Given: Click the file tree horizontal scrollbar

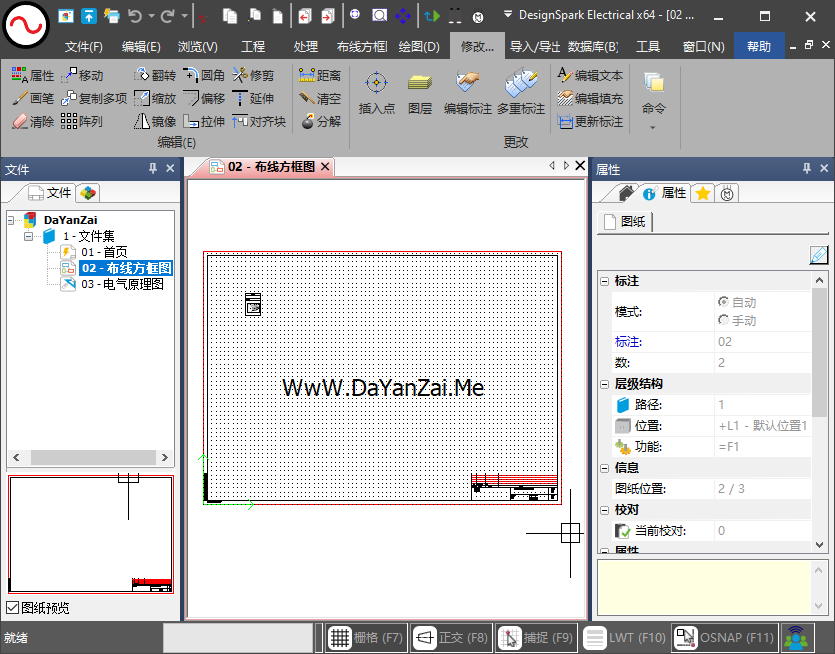Looking at the screenshot, I should click(x=91, y=457).
